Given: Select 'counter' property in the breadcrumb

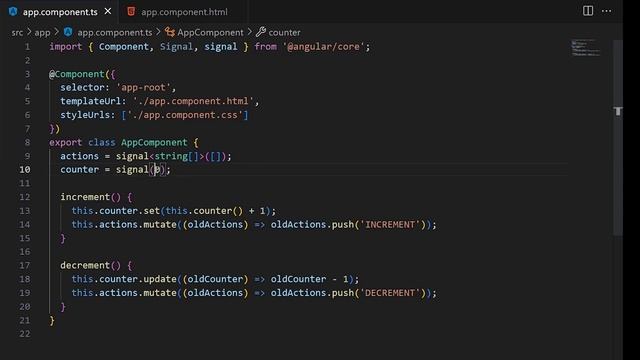Looking at the screenshot, I should pyautogui.click(x=284, y=32).
